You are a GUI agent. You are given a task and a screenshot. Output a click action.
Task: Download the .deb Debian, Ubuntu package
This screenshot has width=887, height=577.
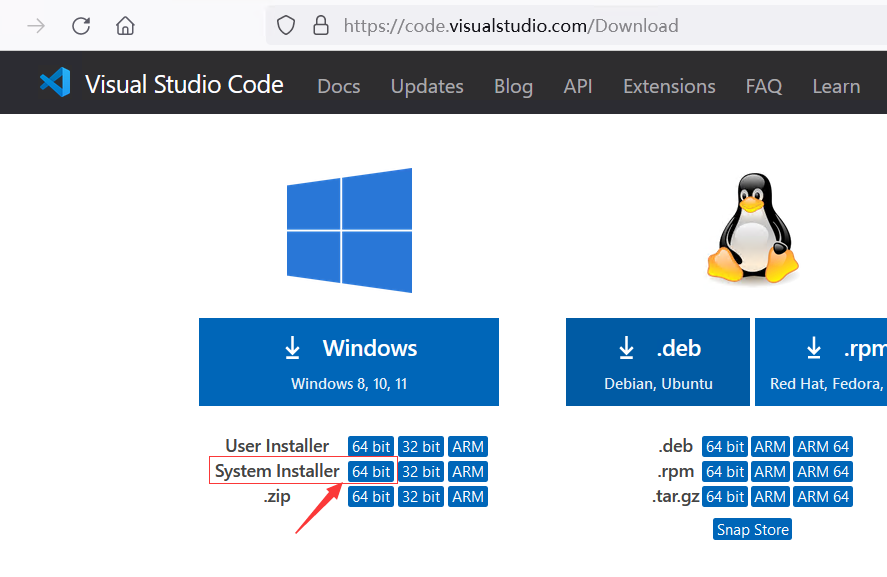658,362
